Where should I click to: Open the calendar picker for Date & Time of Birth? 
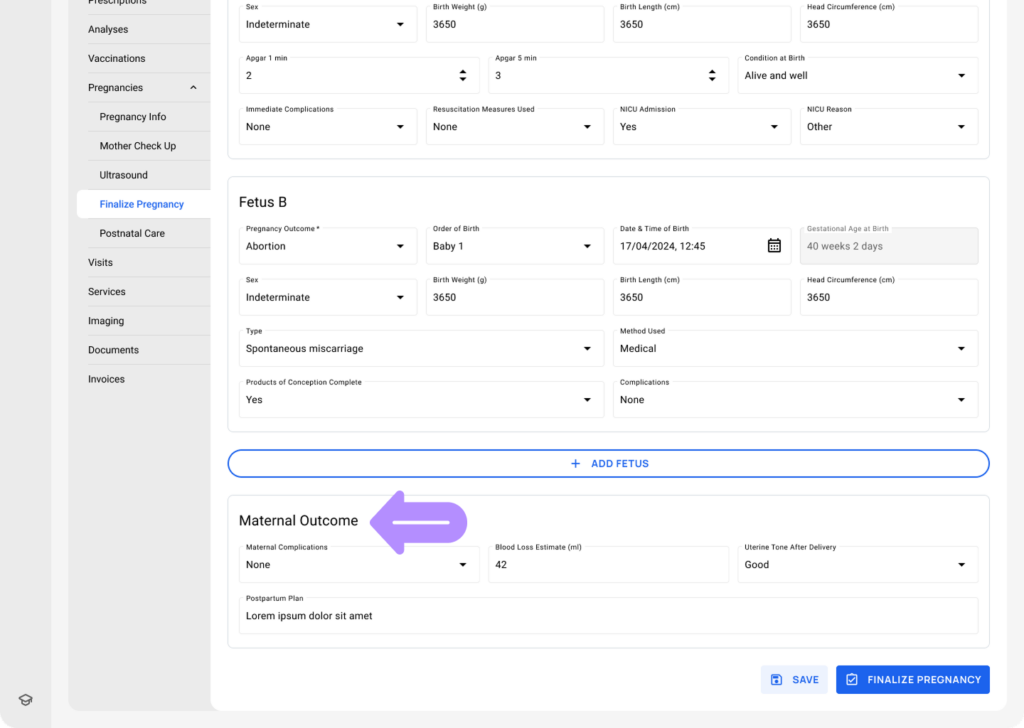(x=774, y=246)
